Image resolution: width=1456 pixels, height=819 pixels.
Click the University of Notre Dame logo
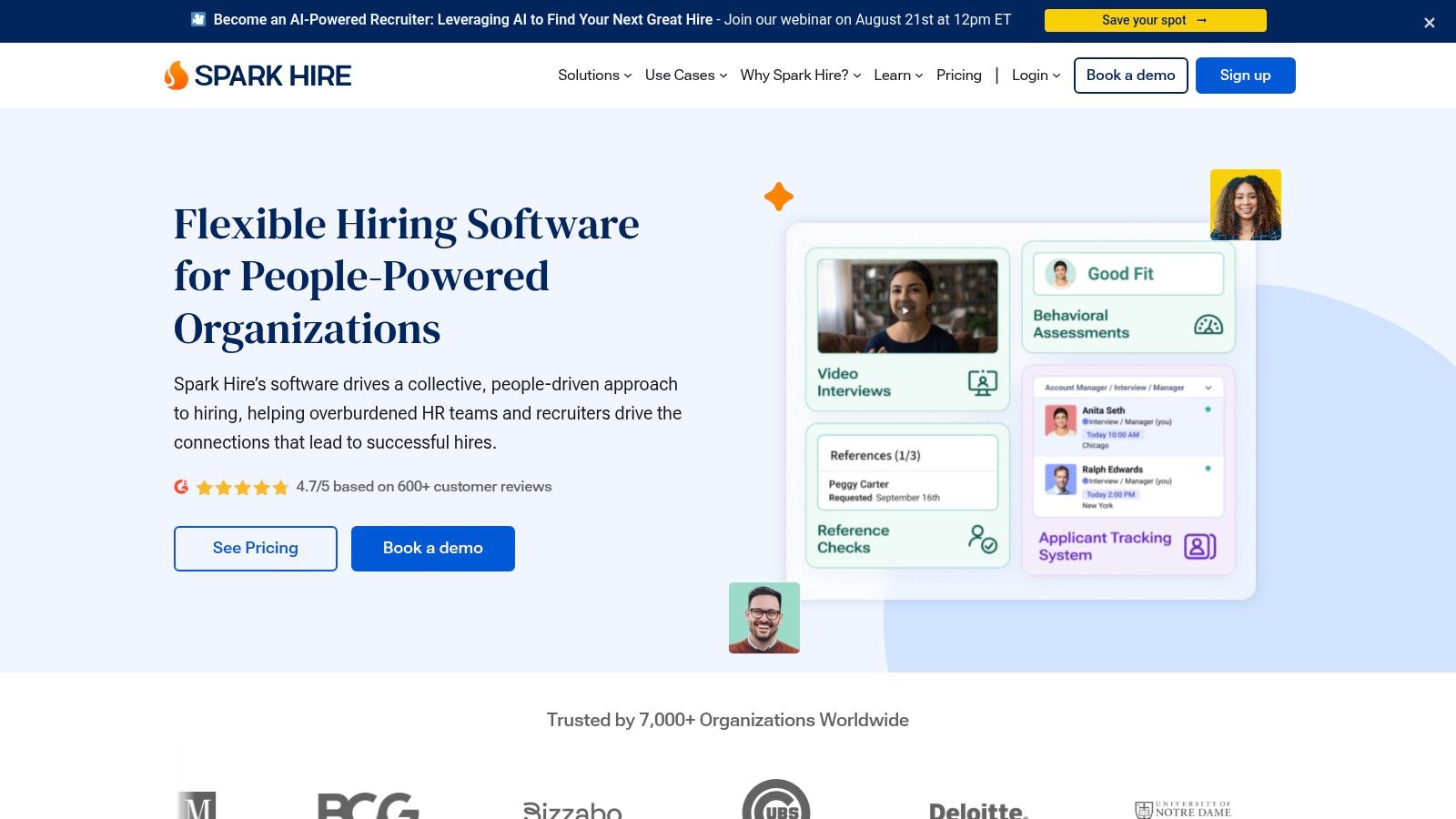[1183, 809]
